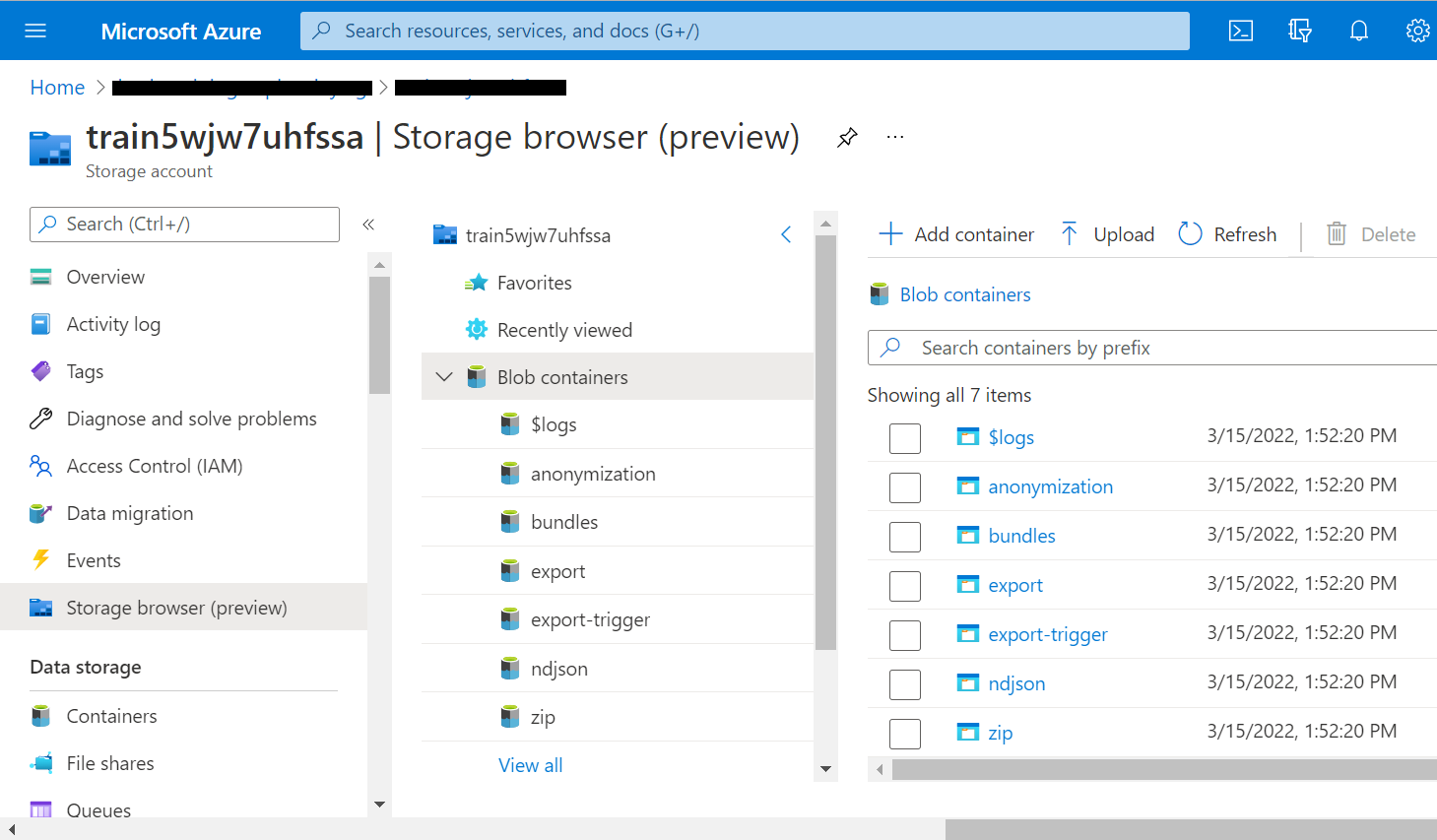Image resolution: width=1437 pixels, height=840 pixels.
Task: Click the Tags icon in the left menu
Action: 41,371
